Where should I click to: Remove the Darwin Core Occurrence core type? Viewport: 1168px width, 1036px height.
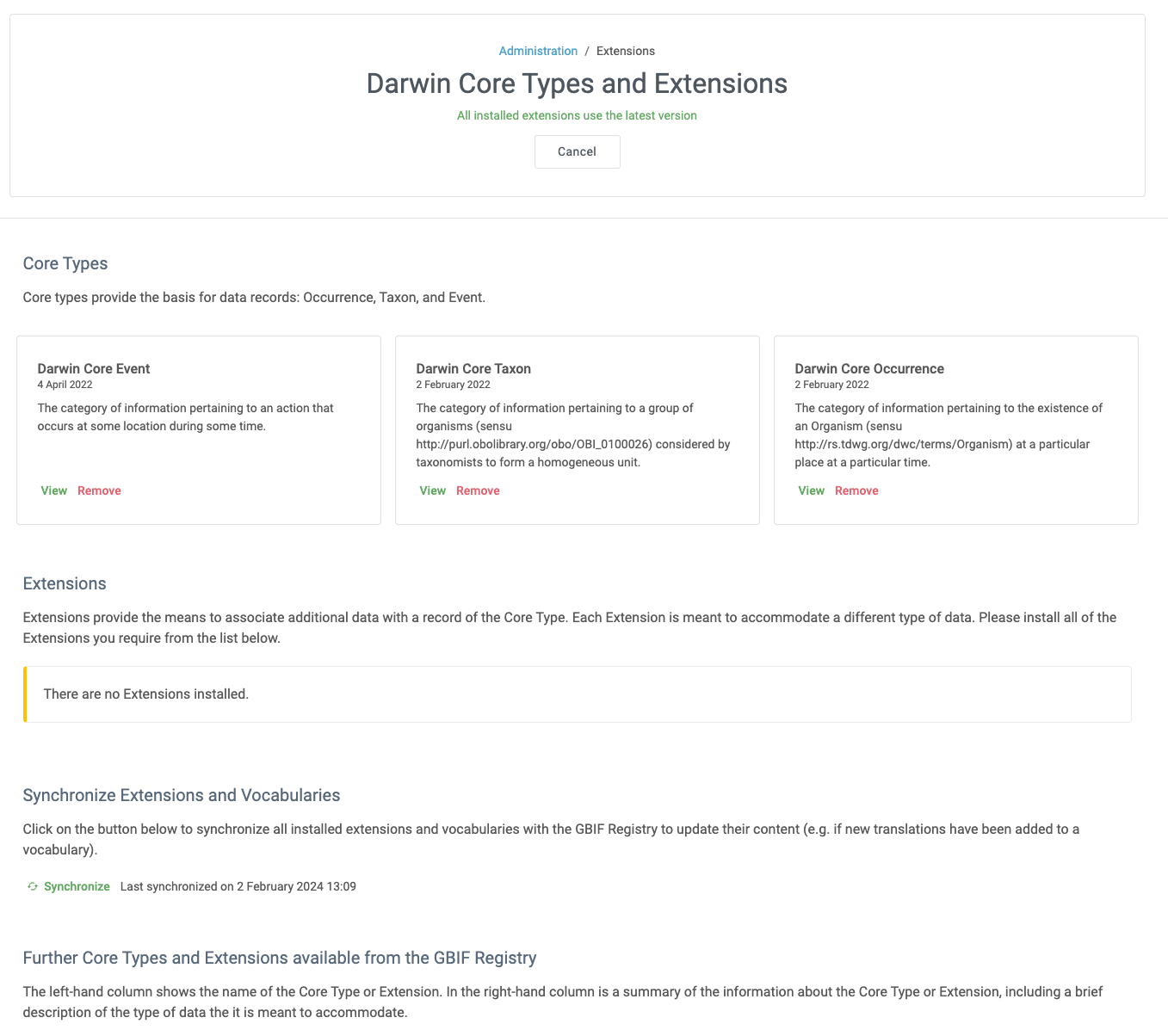click(x=856, y=490)
